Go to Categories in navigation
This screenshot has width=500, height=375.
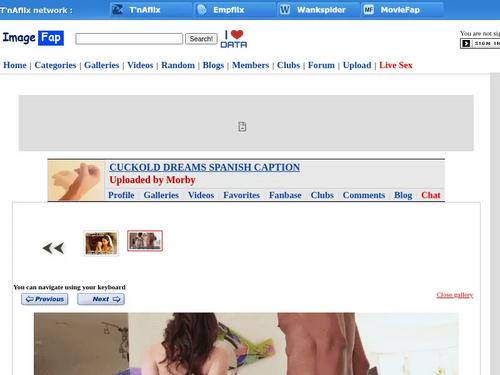[x=55, y=65]
